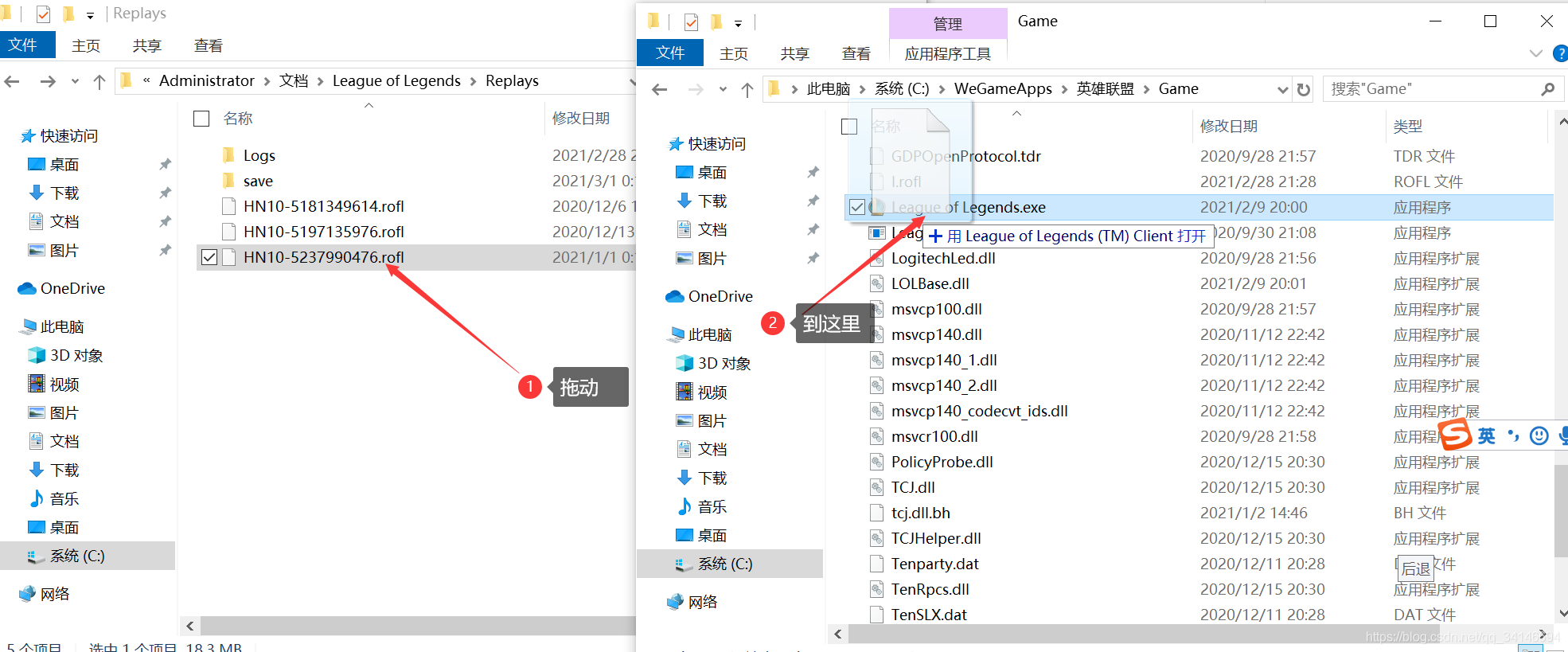Select HN10-5197135976.rofl file
1568x652 pixels.
click(x=324, y=232)
